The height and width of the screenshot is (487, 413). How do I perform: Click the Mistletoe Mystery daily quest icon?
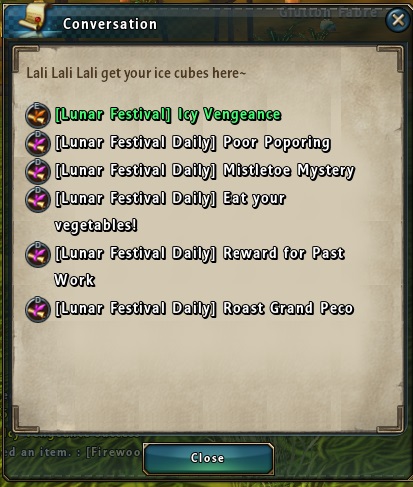pos(38,171)
